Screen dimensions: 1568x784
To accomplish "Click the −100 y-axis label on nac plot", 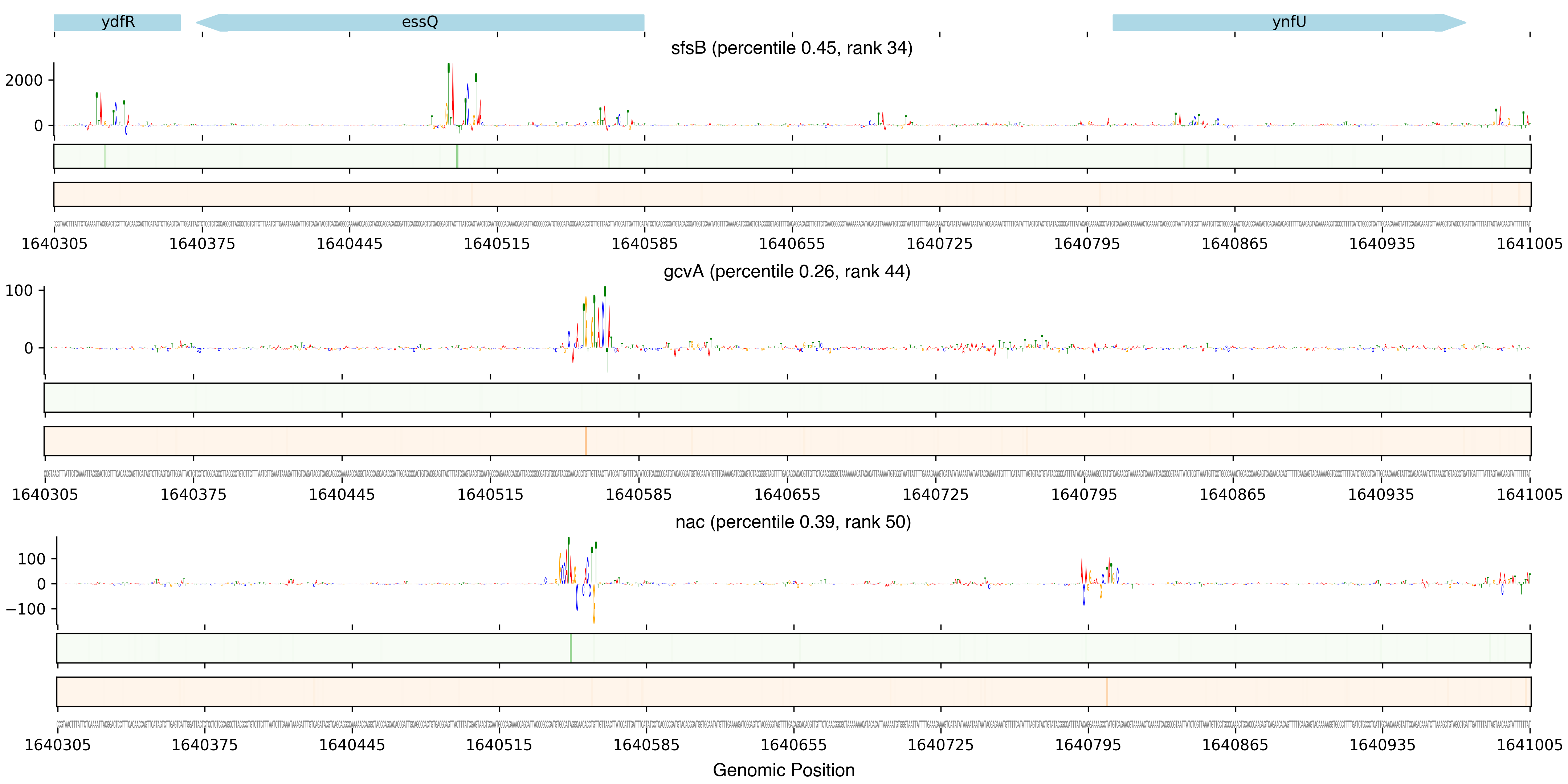I will pos(25,609).
